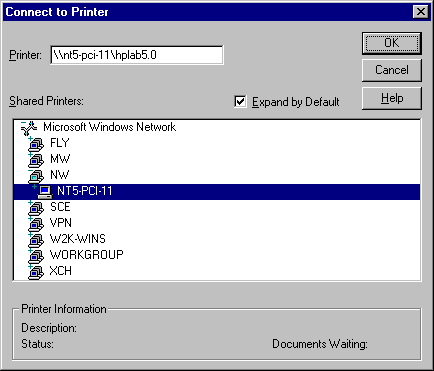Open Help for this dialog
Screen dimensions: 434x371
tap(392, 98)
